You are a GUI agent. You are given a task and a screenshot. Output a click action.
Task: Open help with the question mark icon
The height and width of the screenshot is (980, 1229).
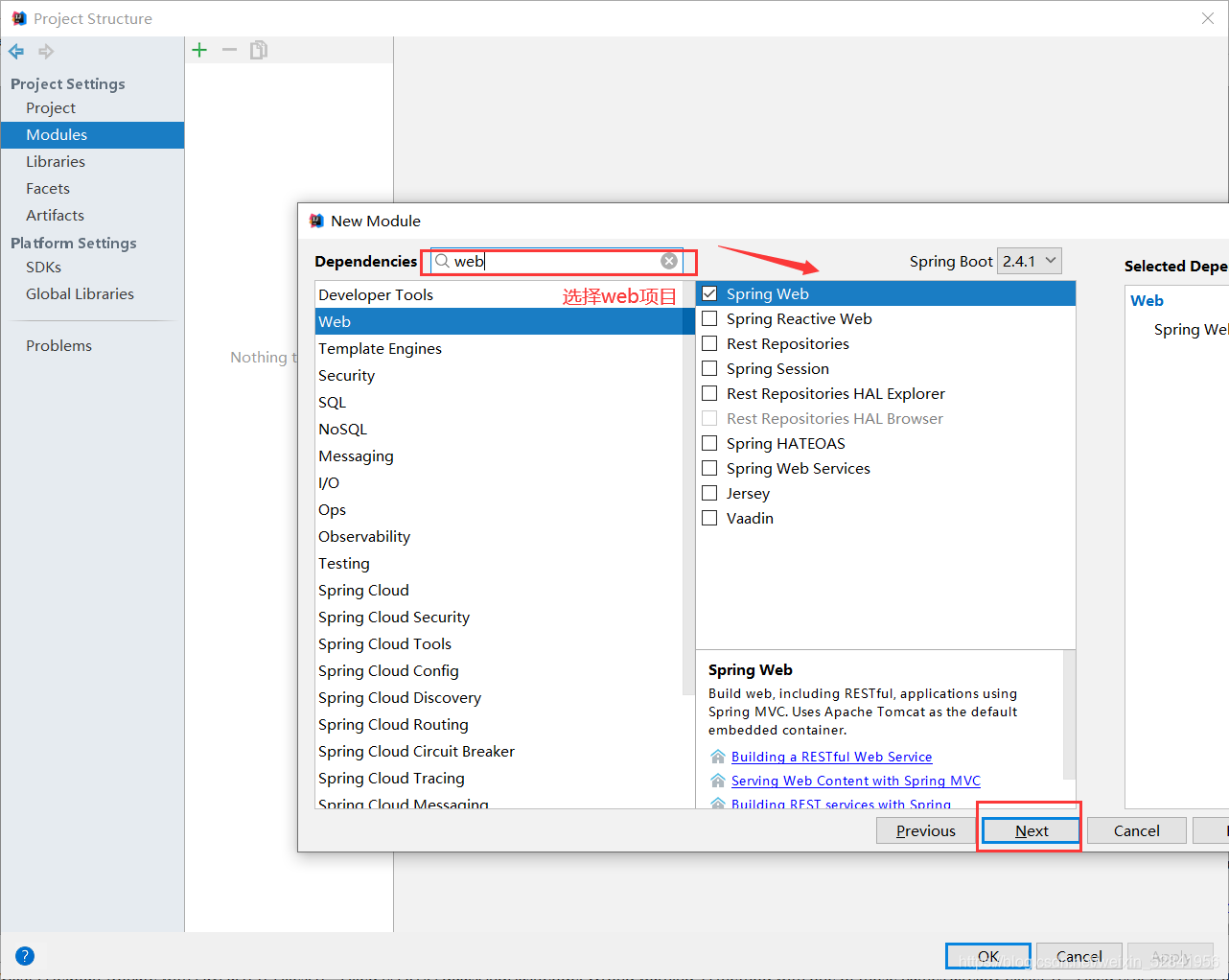tap(25, 955)
